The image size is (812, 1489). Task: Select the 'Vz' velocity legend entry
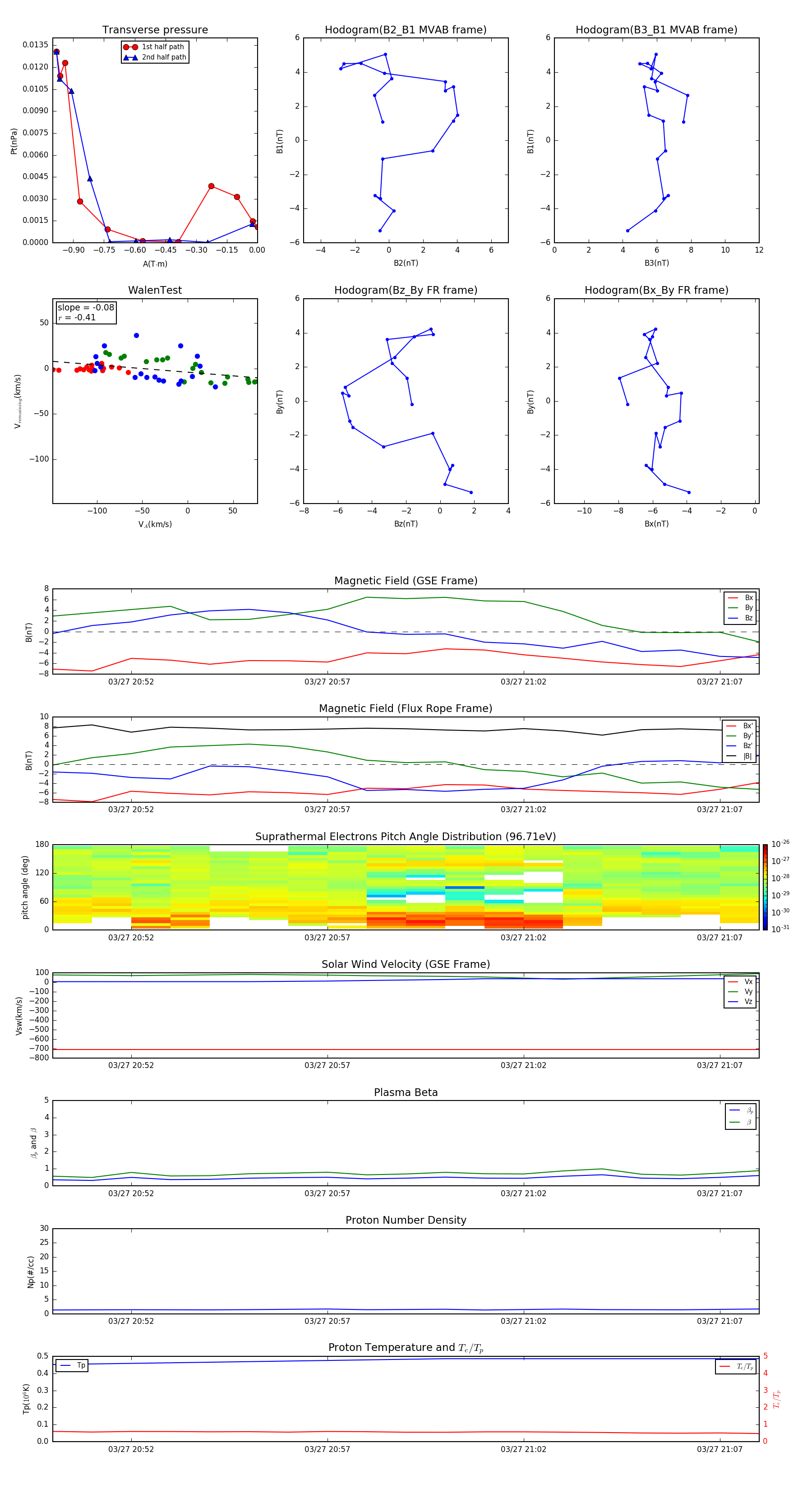tap(740, 1002)
